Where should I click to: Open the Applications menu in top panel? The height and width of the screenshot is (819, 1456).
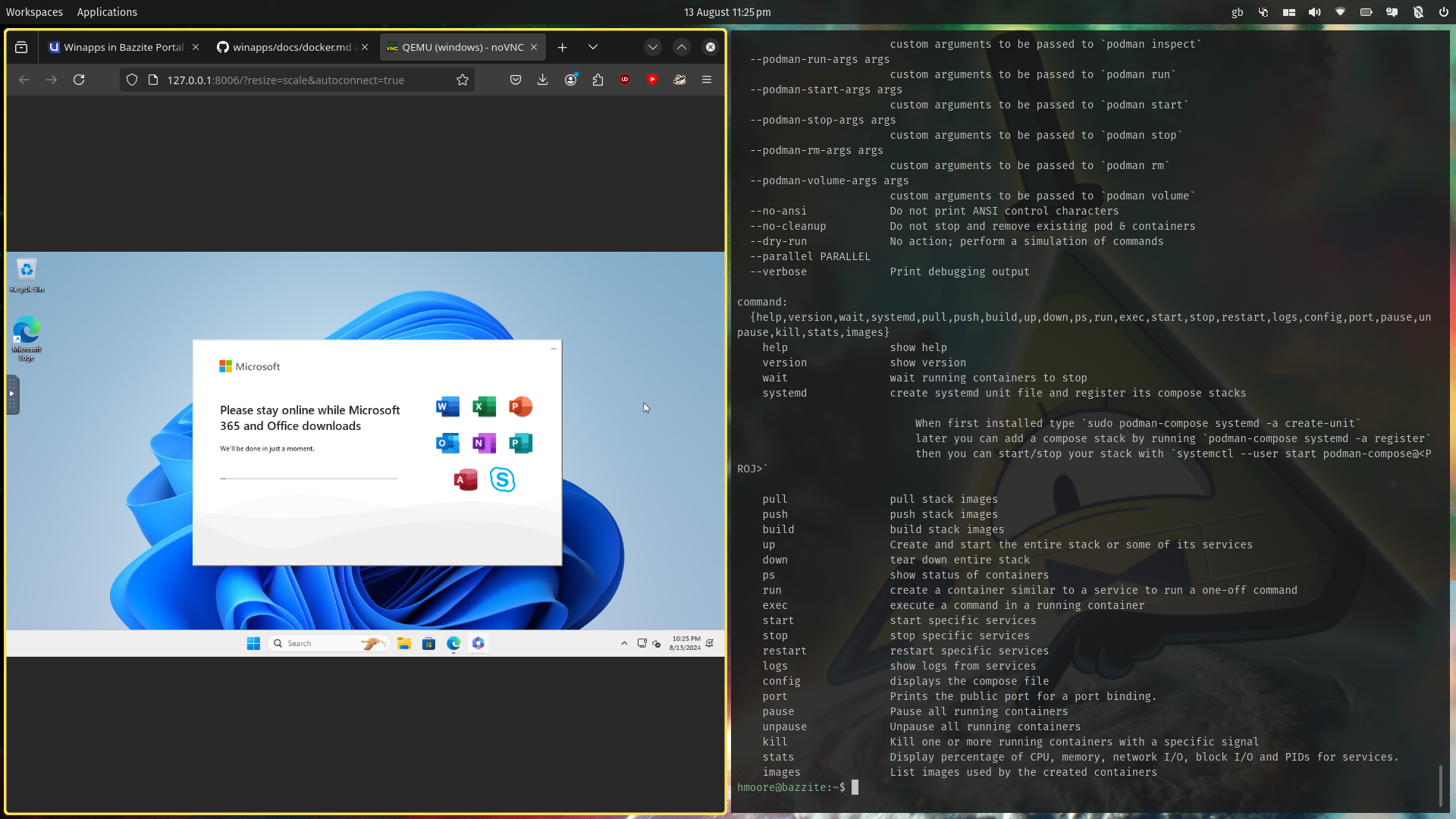(x=107, y=12)
